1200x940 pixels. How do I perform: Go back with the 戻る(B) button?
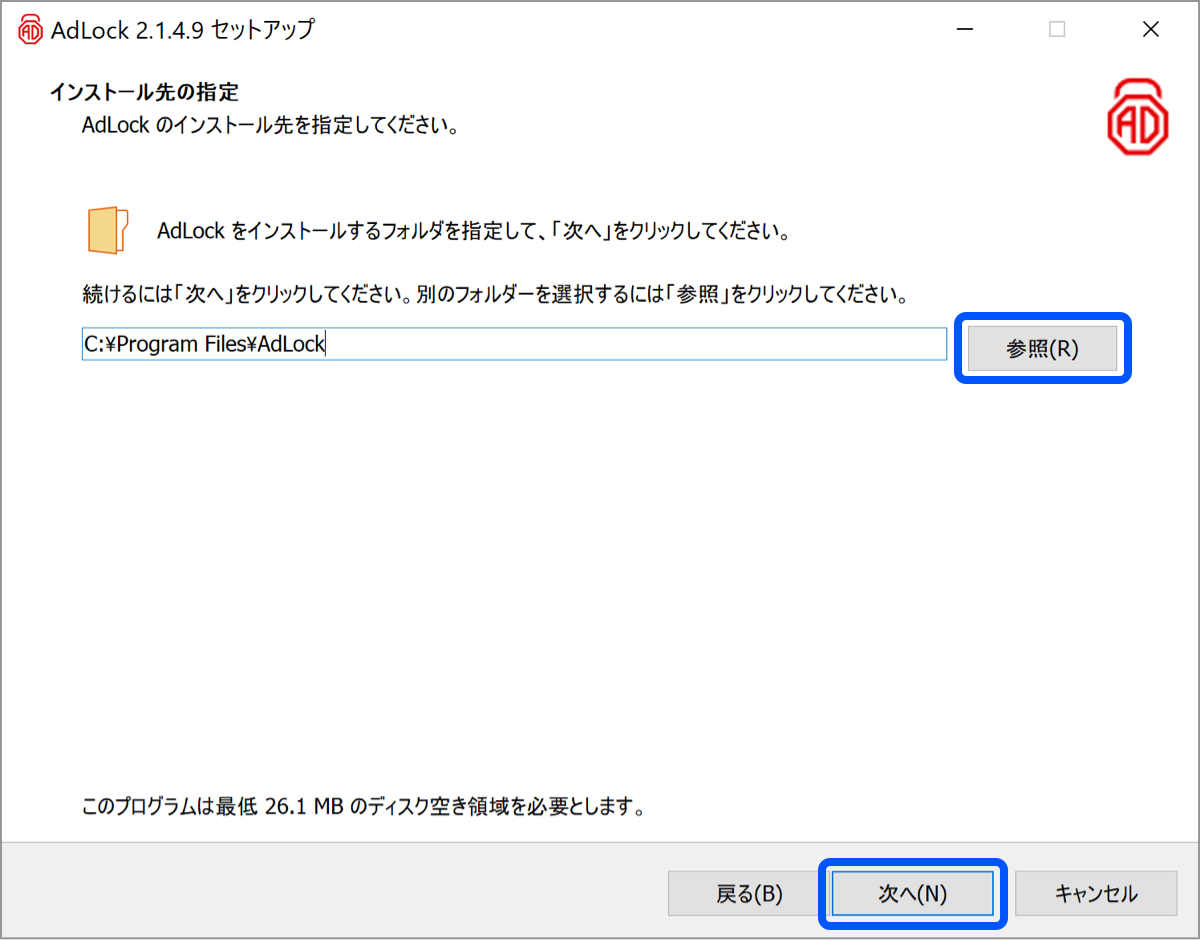coord(749,893)
